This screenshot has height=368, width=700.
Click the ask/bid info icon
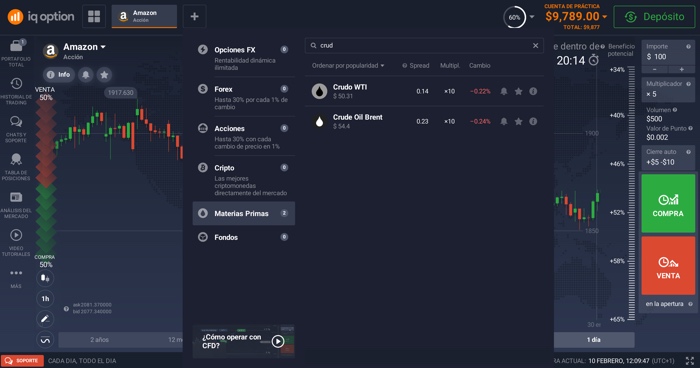[66, 309]
